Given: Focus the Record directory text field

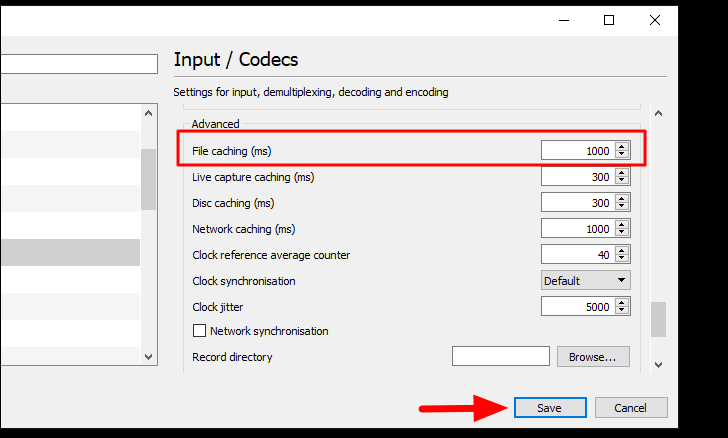Looking at the screenshot, I should click(500, 356).
